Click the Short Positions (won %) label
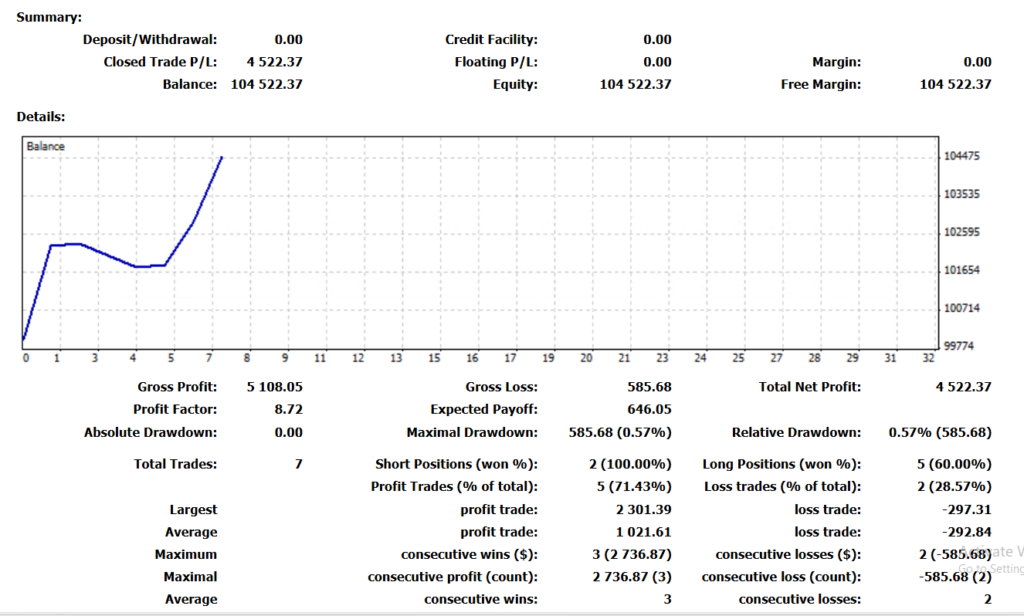The image size is (1024, 616). pos(456,464)
